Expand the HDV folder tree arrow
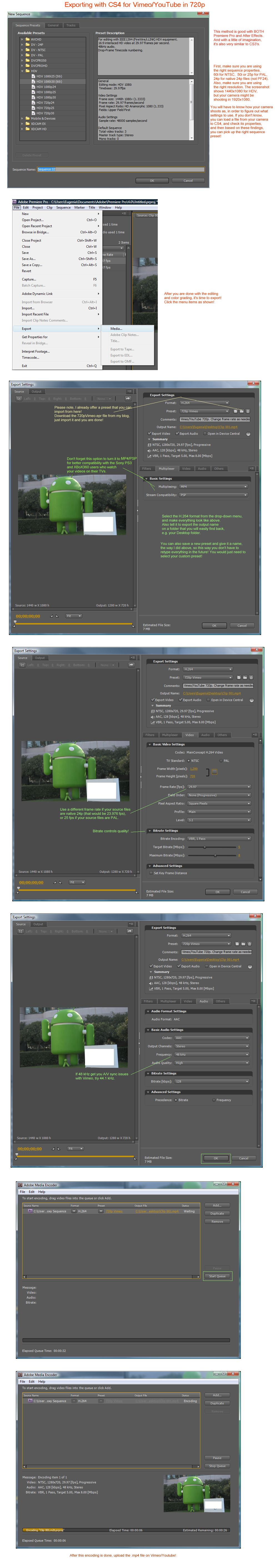Image resolution: width=275 pixels, height=1568 pixels. tap(22, 71)
